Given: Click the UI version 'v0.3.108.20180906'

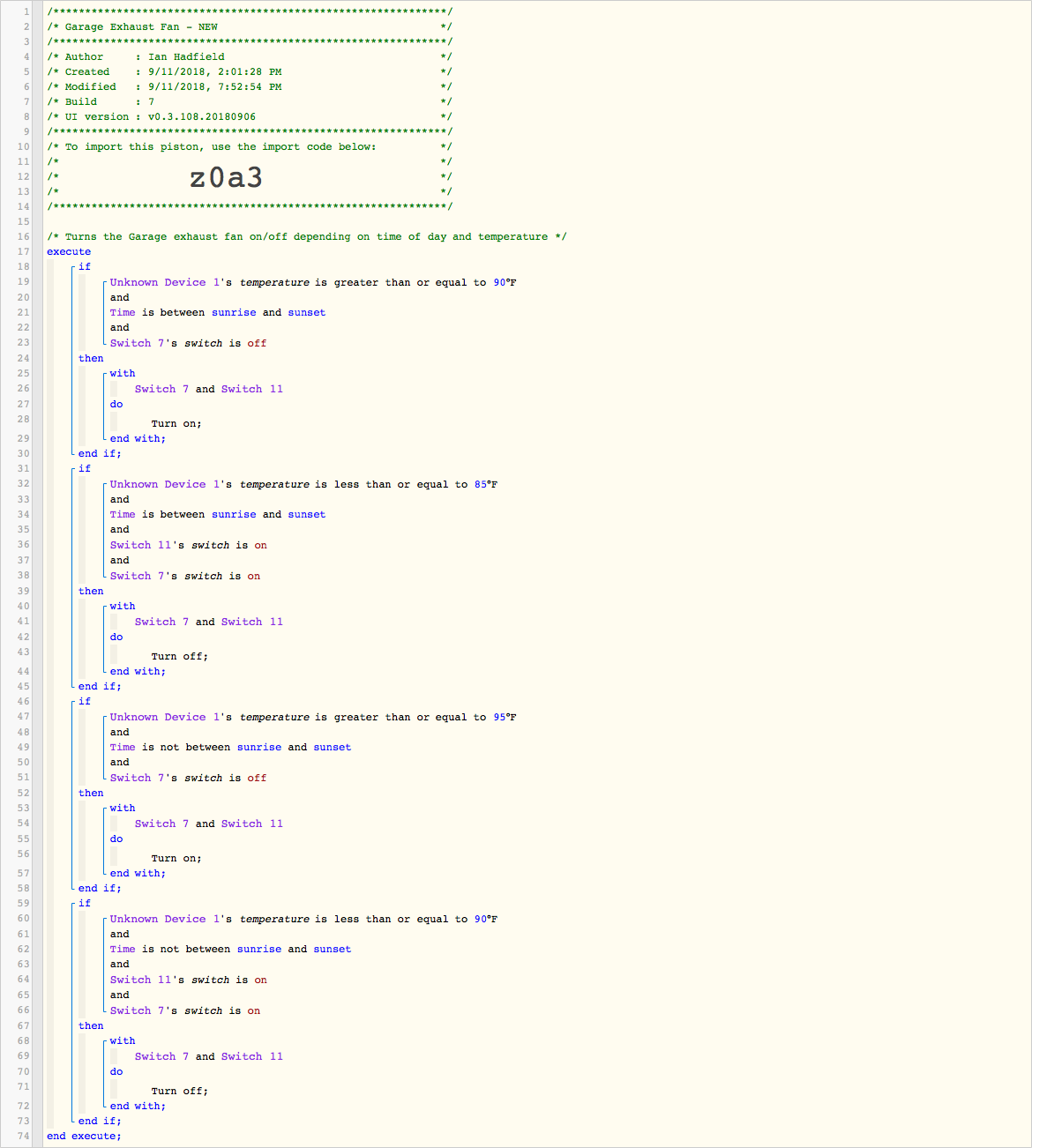Looking at the screenshot, I should click(x=202, y=116).
